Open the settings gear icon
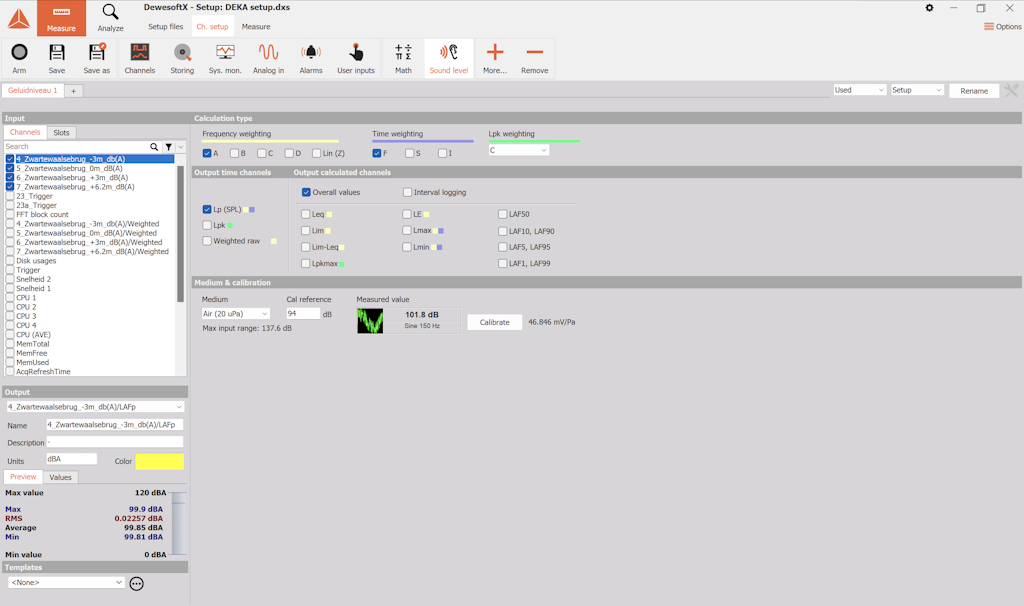Viewport: 1024px width, 606px height. 929,8
